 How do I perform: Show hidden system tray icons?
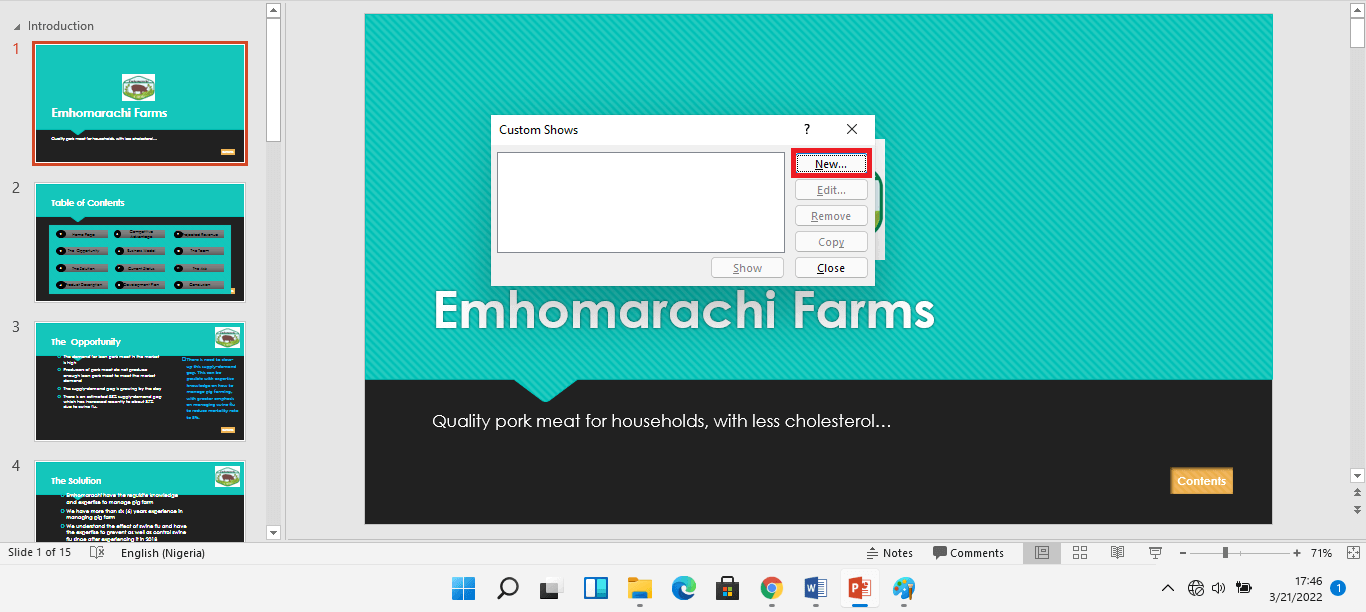click(1167, 588)
